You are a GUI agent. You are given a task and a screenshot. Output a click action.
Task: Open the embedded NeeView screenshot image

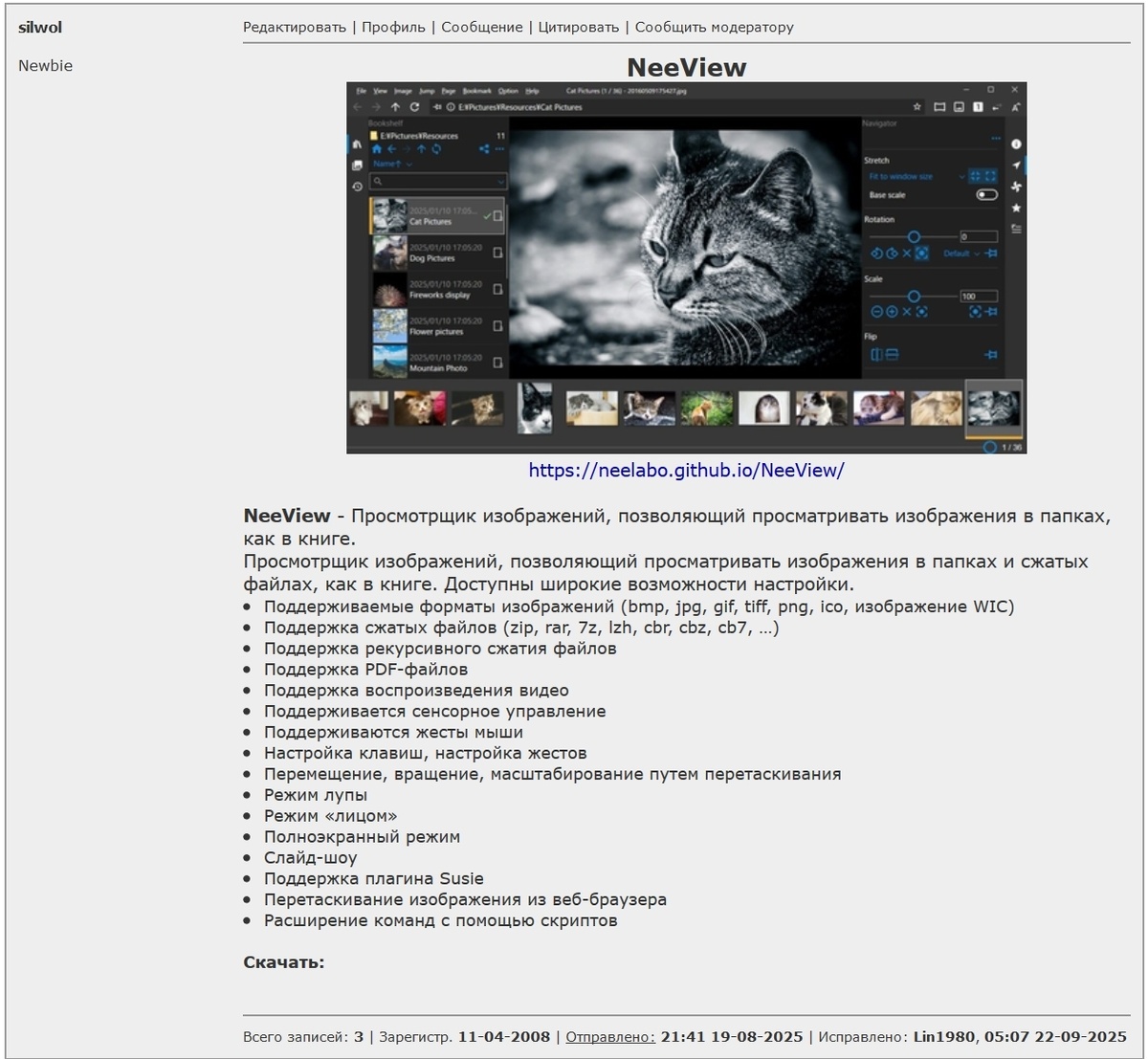pyautogui.click(x=686, y=268)
